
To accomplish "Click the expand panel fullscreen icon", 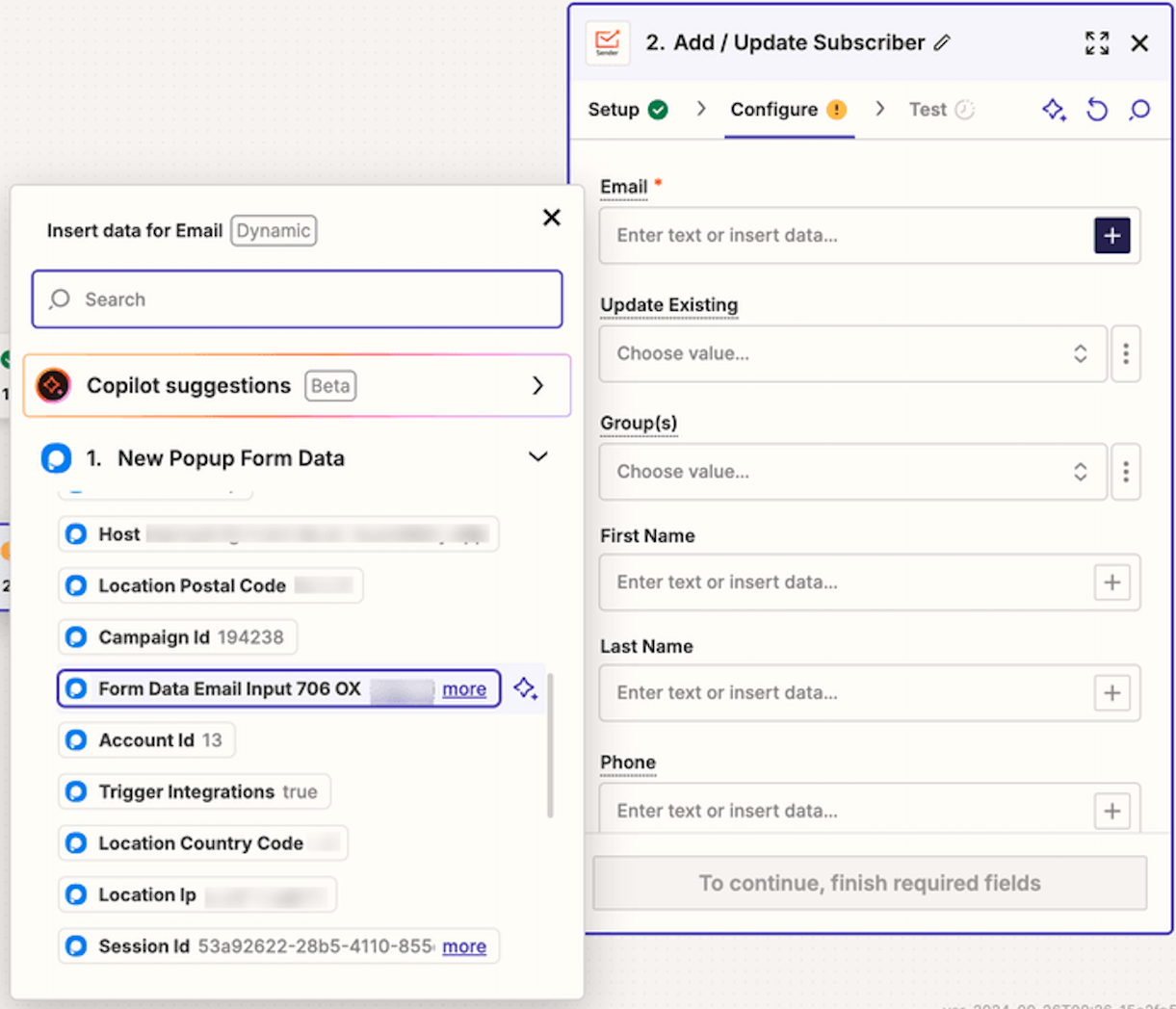I will tap(1096, 43).
